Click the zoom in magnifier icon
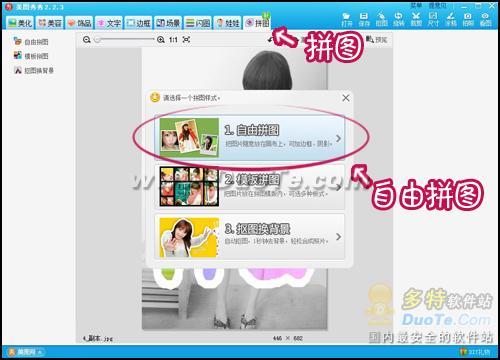500x360 pixels. (161, 40)
